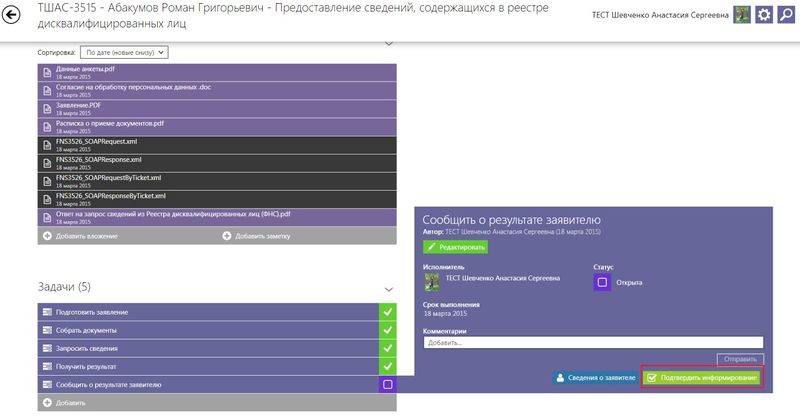Click task list icon for Собрать документы
800x418 pixels.
click(x=47, y=330)
